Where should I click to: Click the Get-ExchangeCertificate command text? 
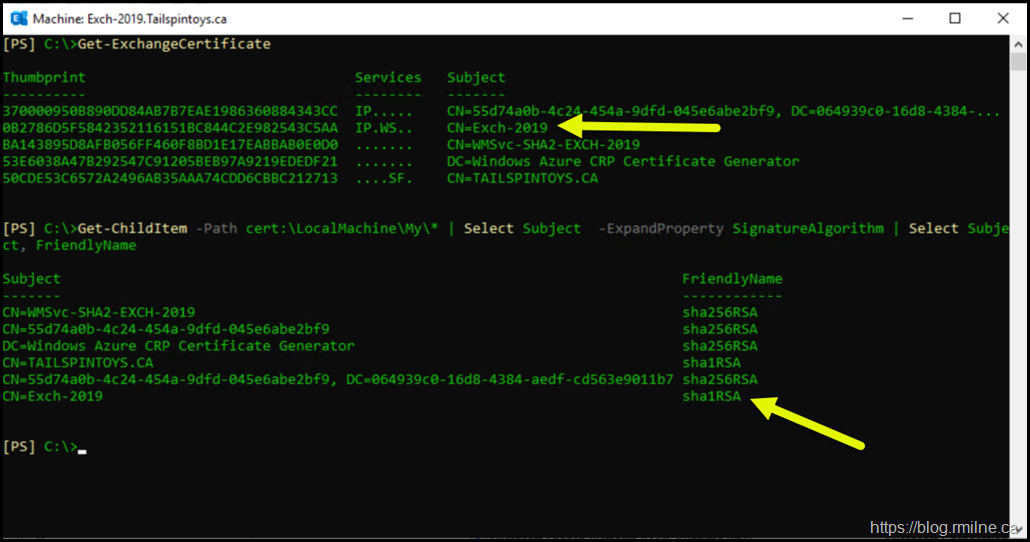click(x=174, y=44)
